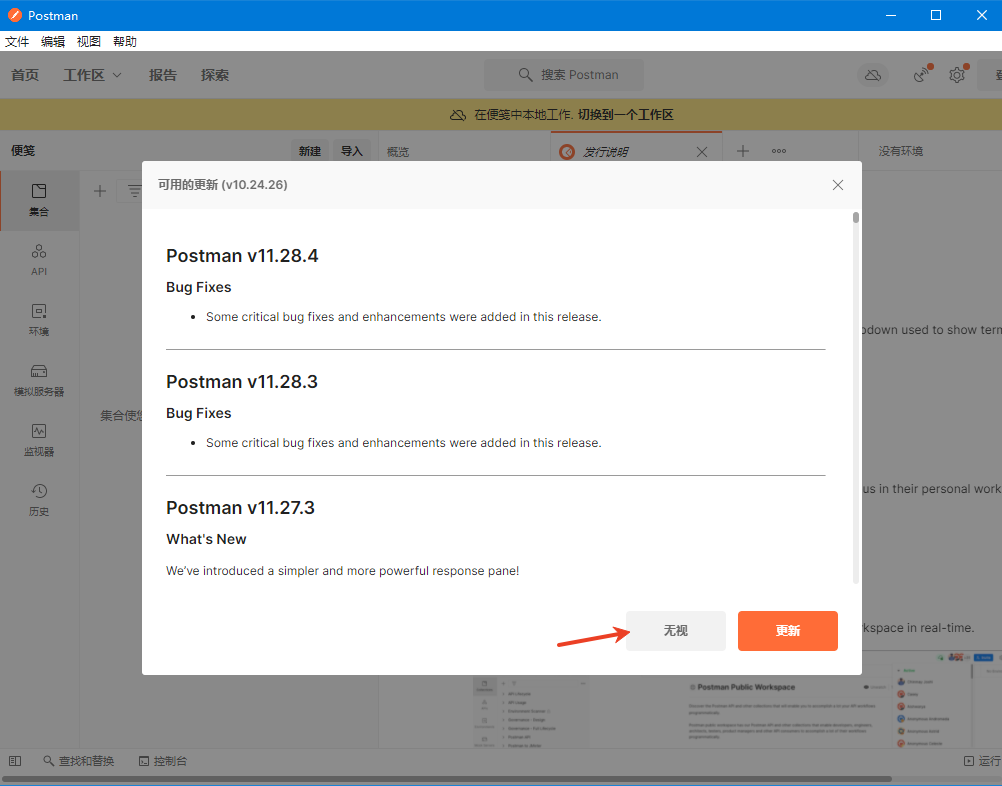The width and height of the screenshot is (1002, 786).
Task: Switch to the 发行说明 tab
Action: [x=605, y=151]
